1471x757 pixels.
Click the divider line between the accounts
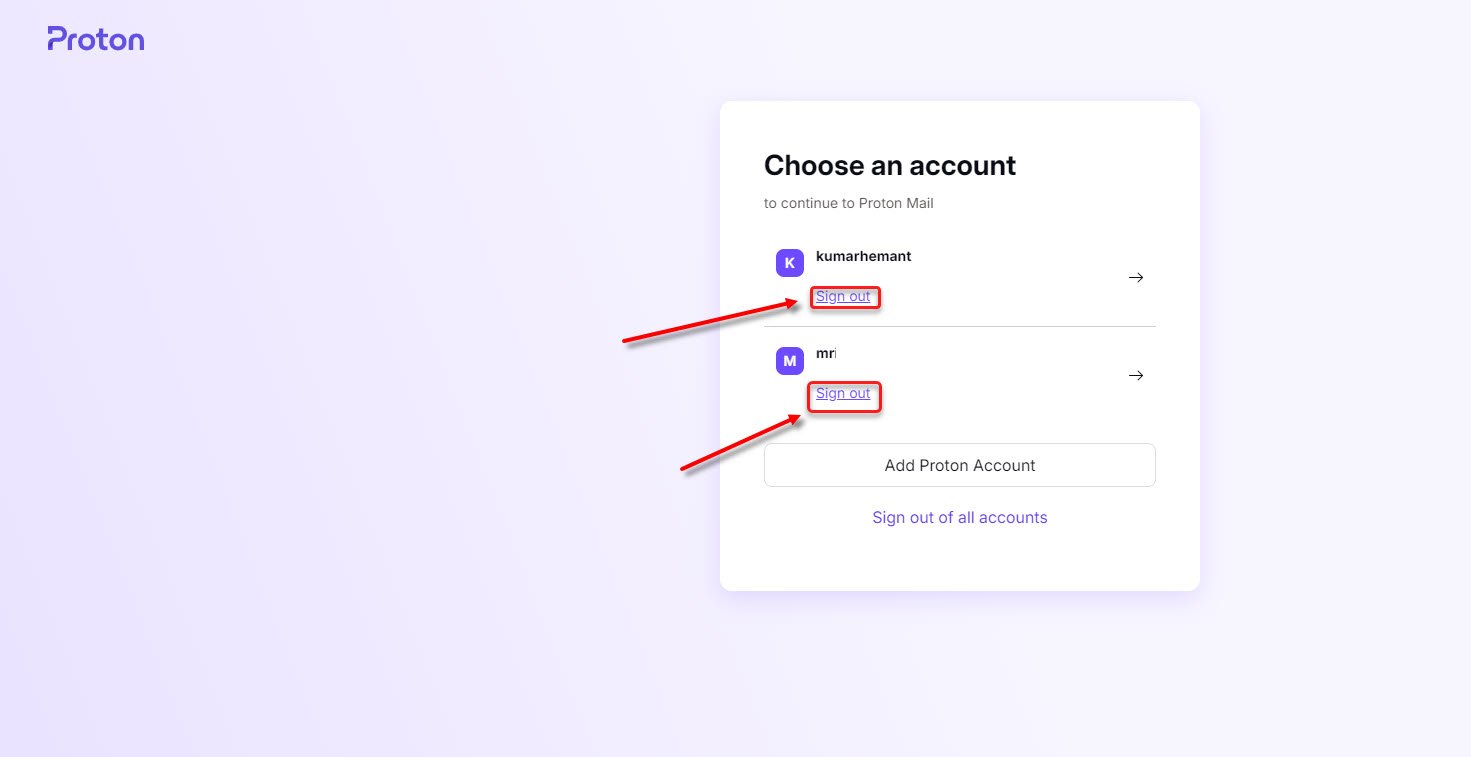point(959,326)
